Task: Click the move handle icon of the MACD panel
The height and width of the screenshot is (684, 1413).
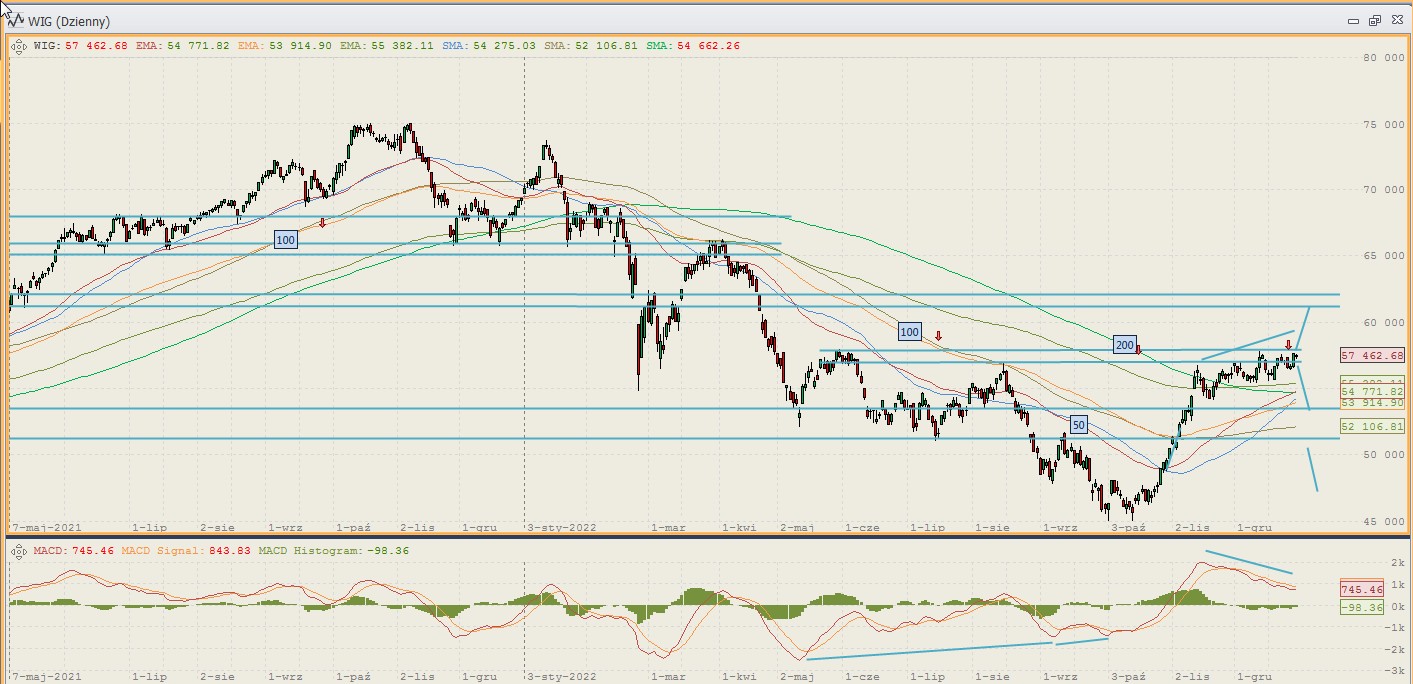Action: click(x=18, y=551)
